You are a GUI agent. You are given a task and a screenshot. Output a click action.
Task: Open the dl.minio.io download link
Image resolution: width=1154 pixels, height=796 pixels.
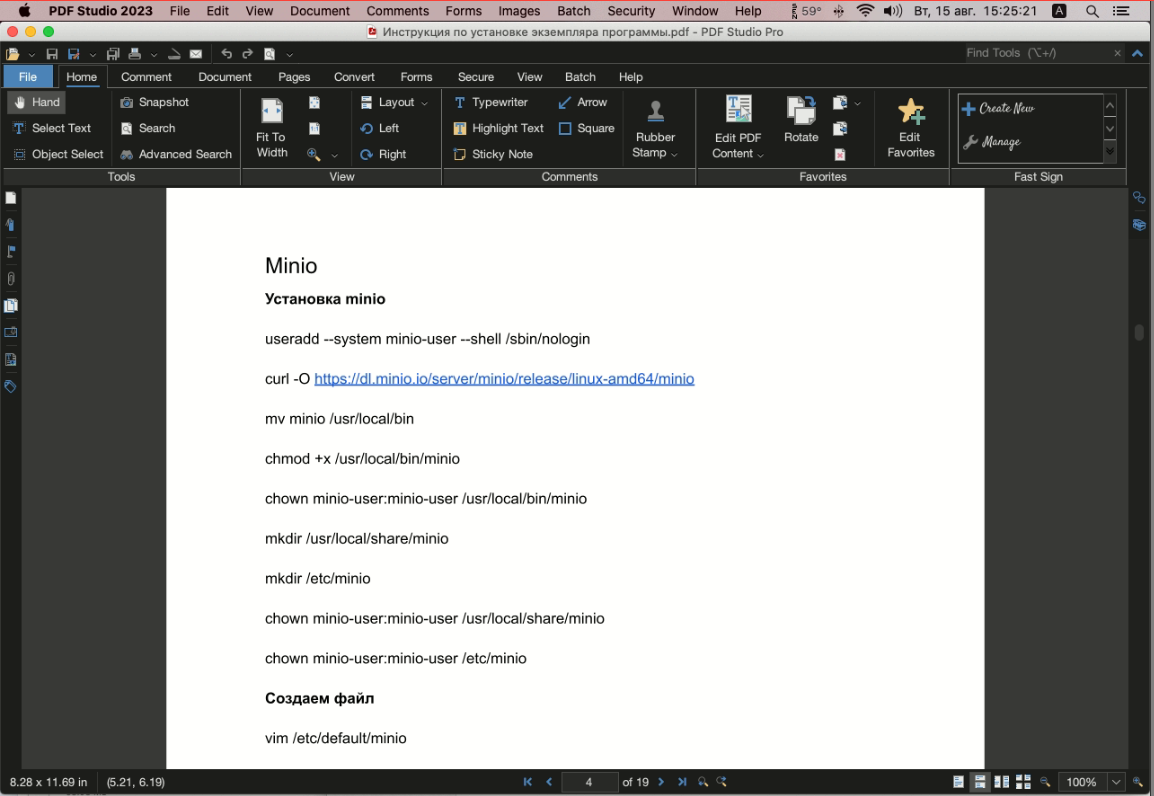pos(504,379)
